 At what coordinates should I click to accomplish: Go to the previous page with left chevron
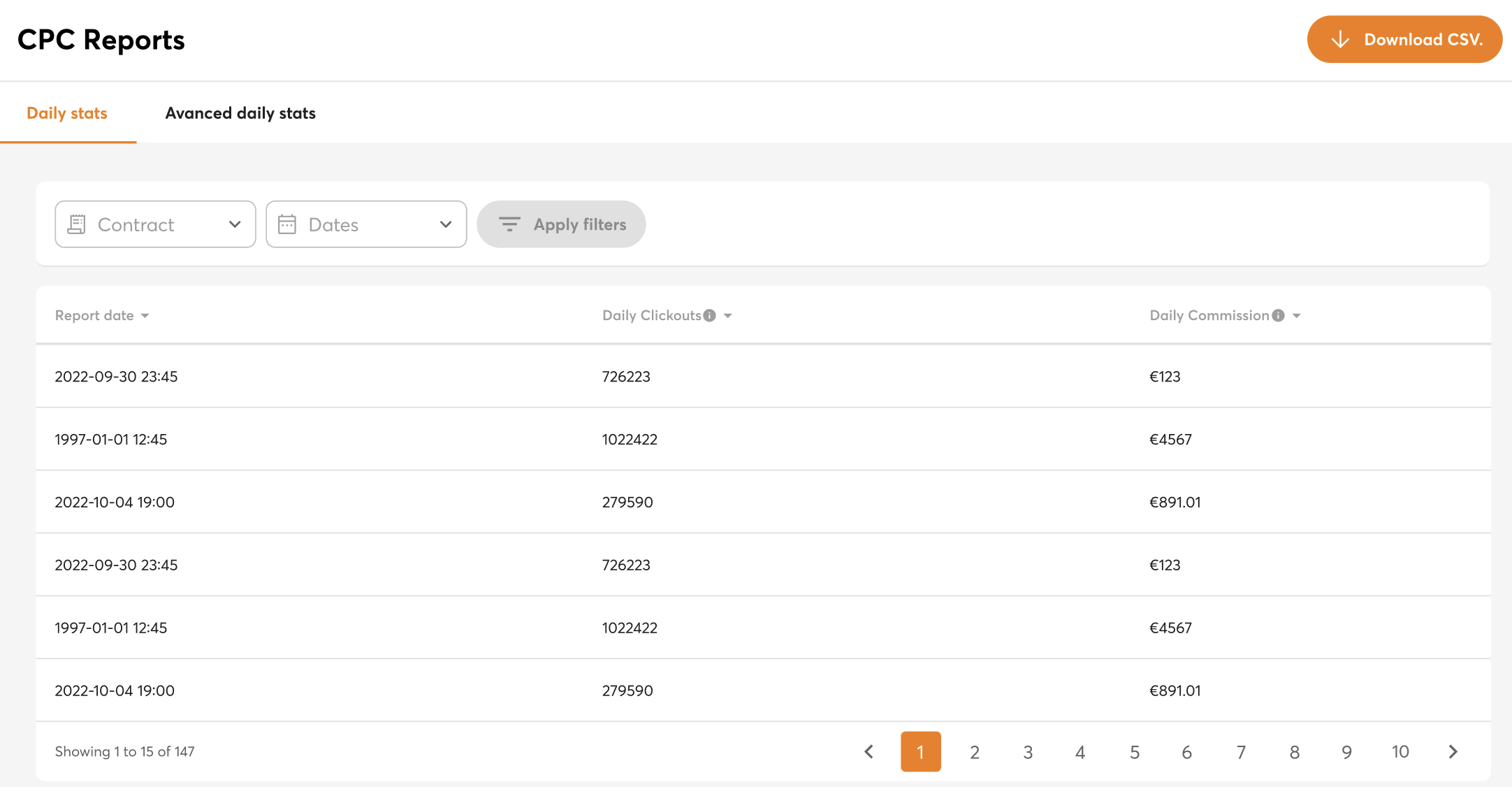pos(868,751)
